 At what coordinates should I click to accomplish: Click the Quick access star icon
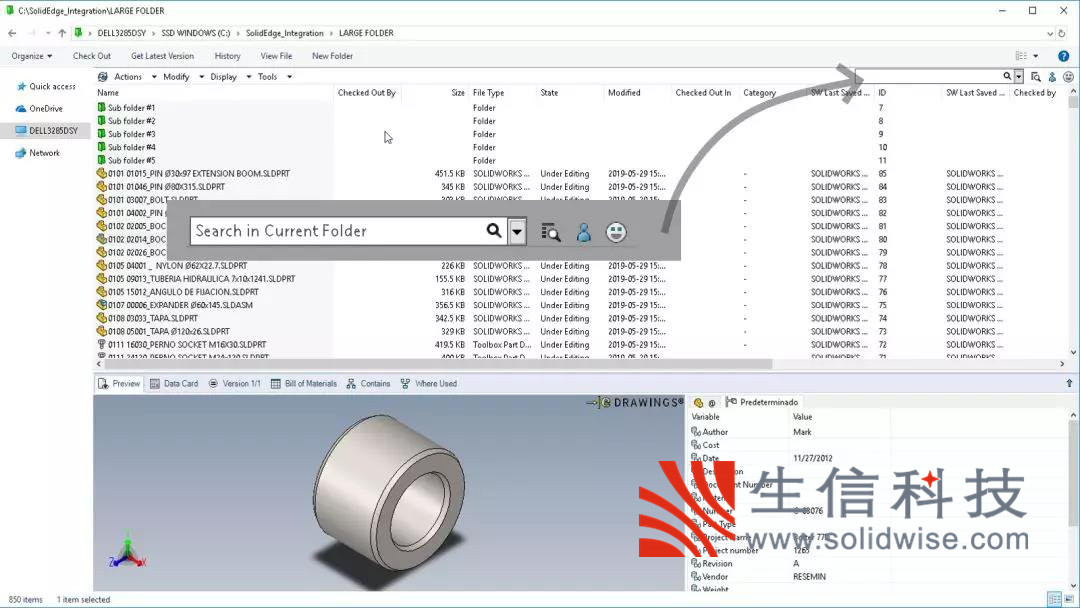pyautogui.click(x=21, y=86)
